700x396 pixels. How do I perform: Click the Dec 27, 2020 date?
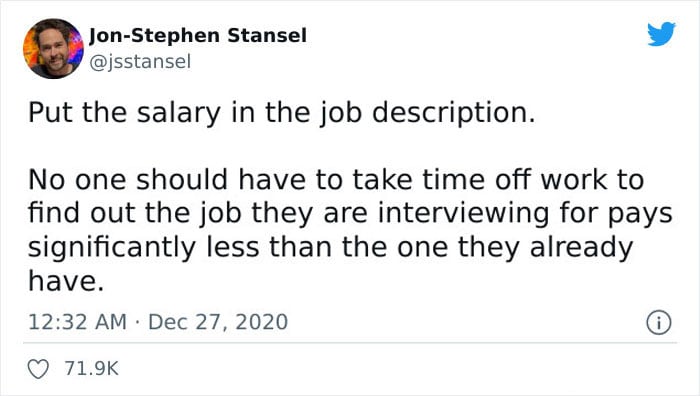coord(218,322)
